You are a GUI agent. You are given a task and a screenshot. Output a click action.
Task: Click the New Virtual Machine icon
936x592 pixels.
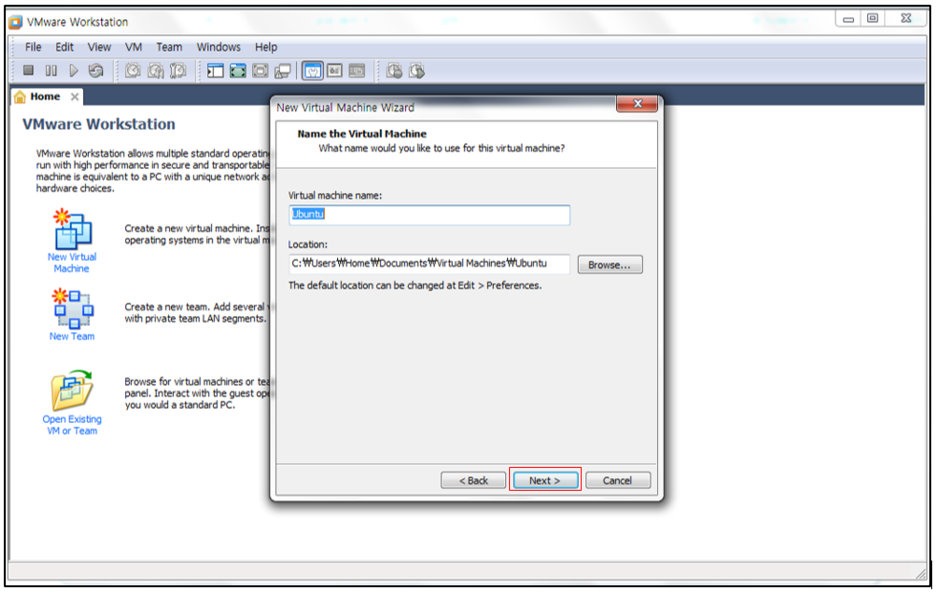pyautogui.click(x=72, y=229)
